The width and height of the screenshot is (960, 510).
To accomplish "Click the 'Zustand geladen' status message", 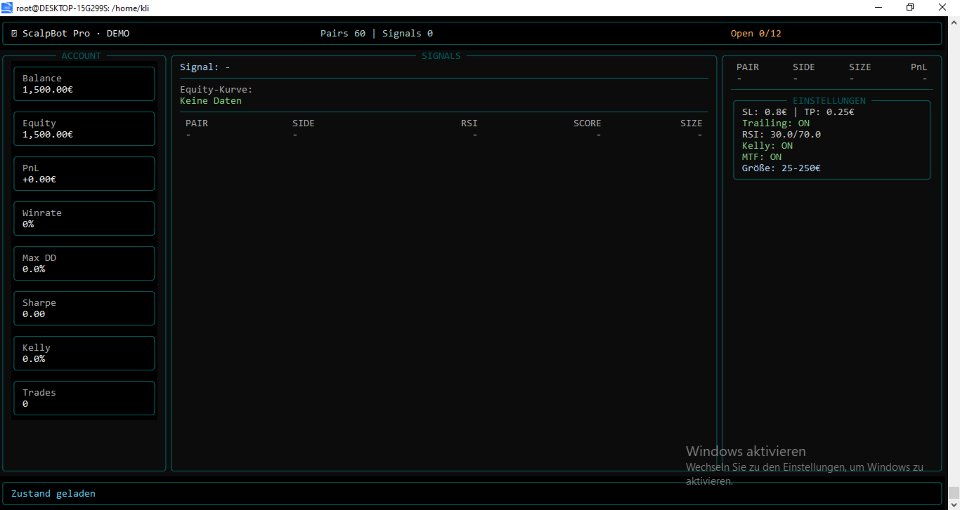I will click(53, 493).
